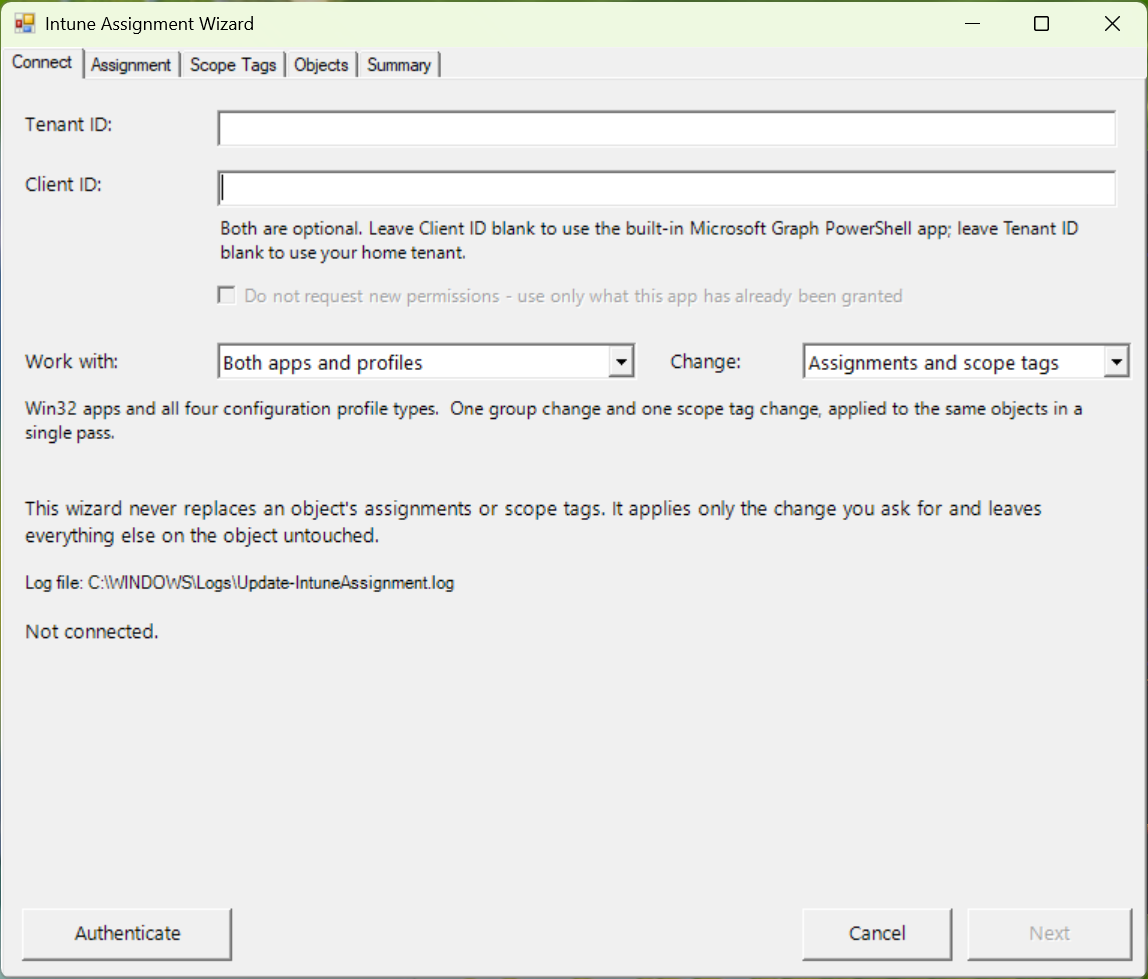
Task: Click the 'Win32 apps and all four' description
Action: (x=554, y=420)
